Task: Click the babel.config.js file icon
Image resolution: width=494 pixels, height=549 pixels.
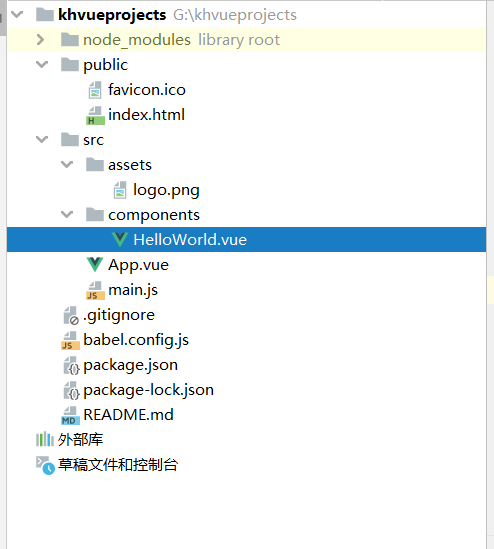Action: 70,340
